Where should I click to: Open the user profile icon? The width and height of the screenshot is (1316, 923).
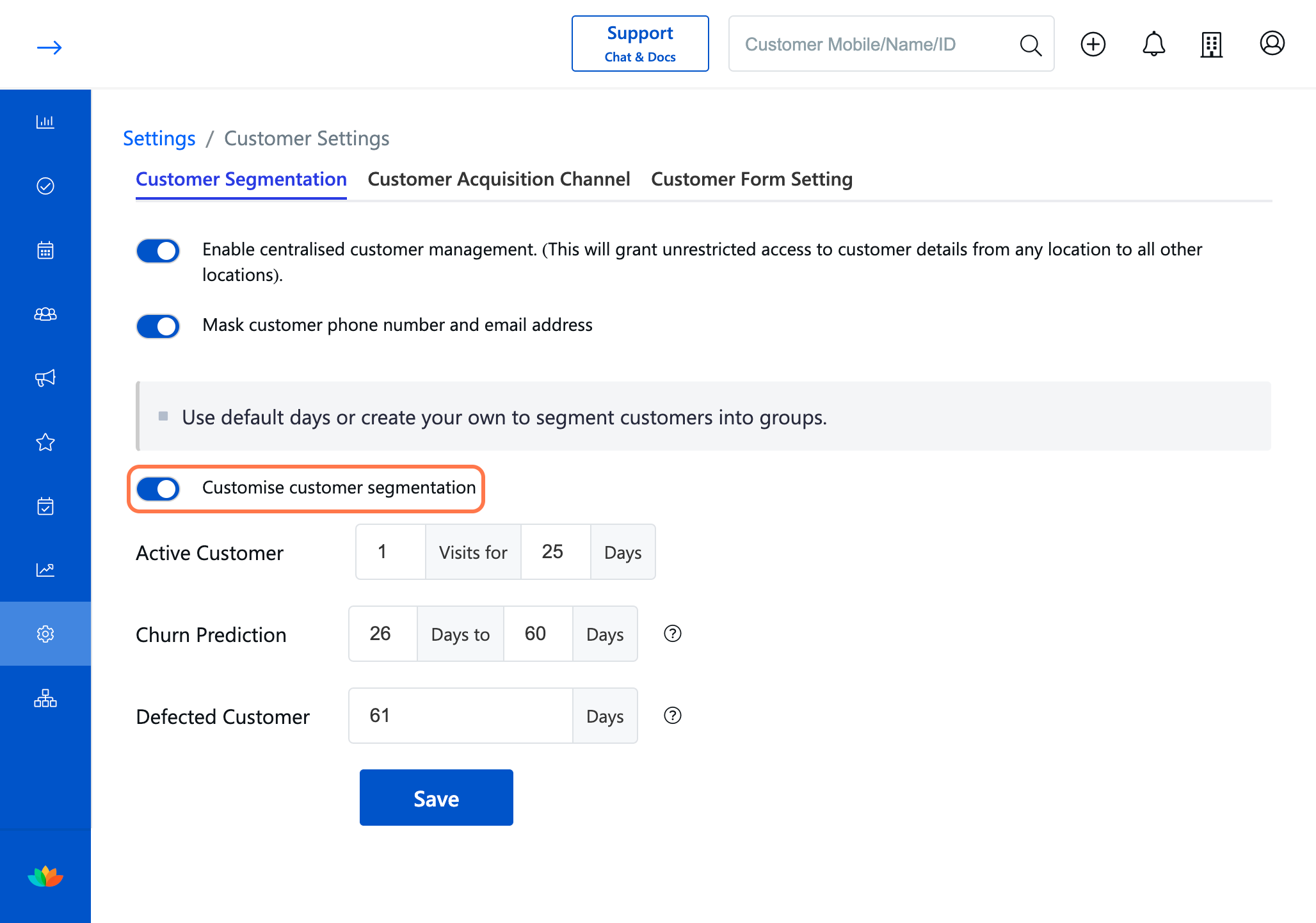tap(1272, 44)
